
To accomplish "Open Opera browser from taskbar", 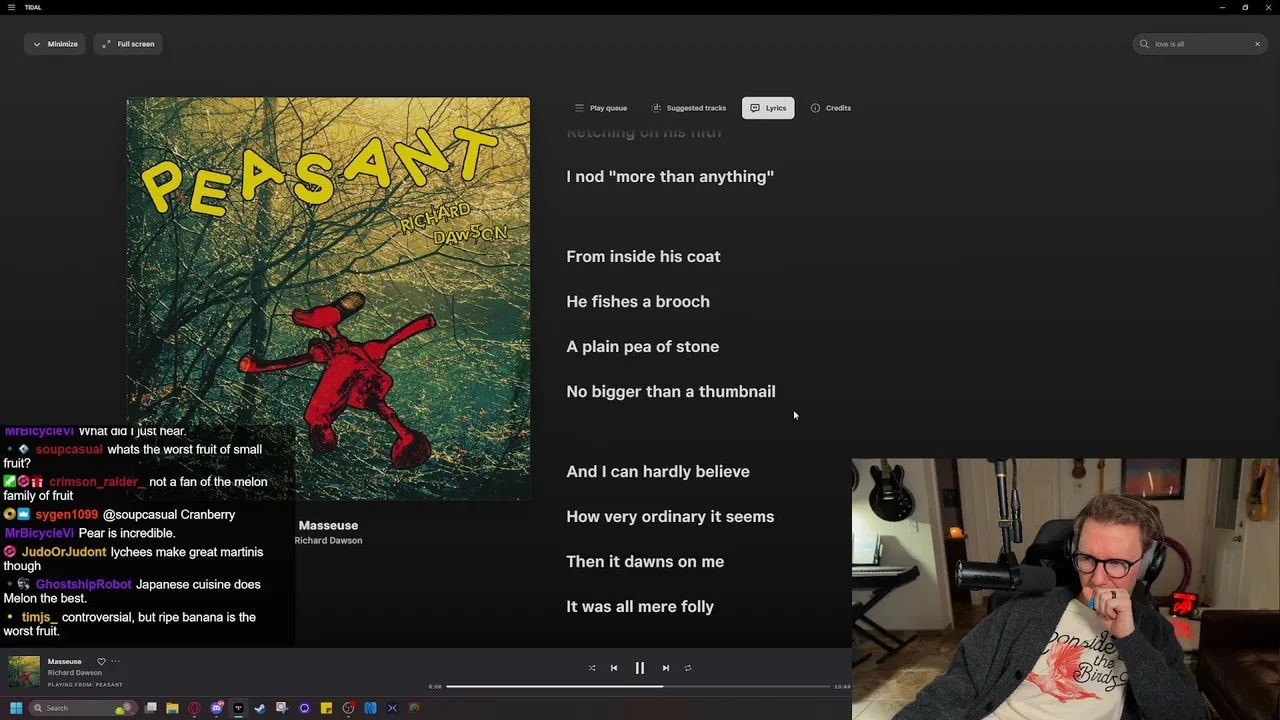I will pos(195,708).
